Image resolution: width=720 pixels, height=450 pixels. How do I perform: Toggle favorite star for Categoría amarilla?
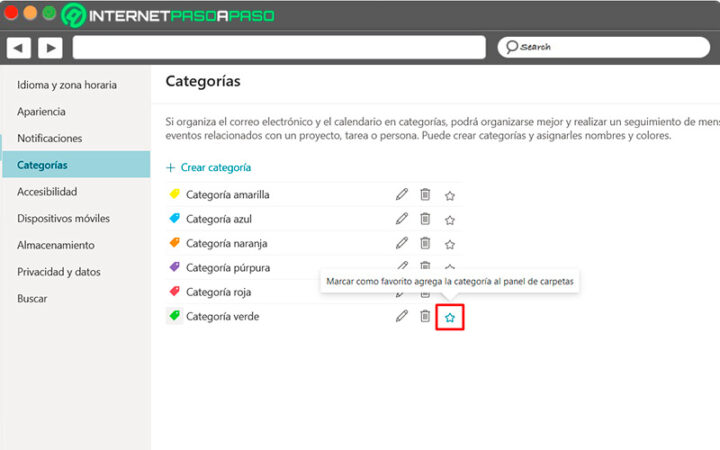coord(450,195)
